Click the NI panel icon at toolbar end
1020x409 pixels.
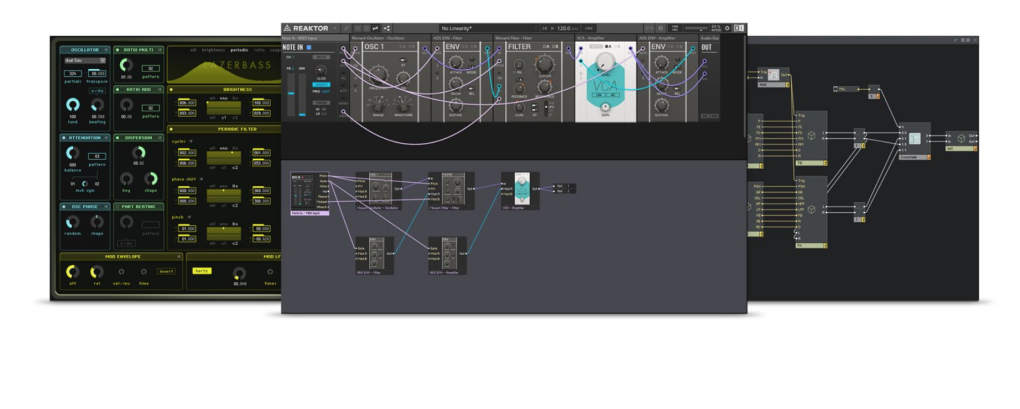(739, 28)
